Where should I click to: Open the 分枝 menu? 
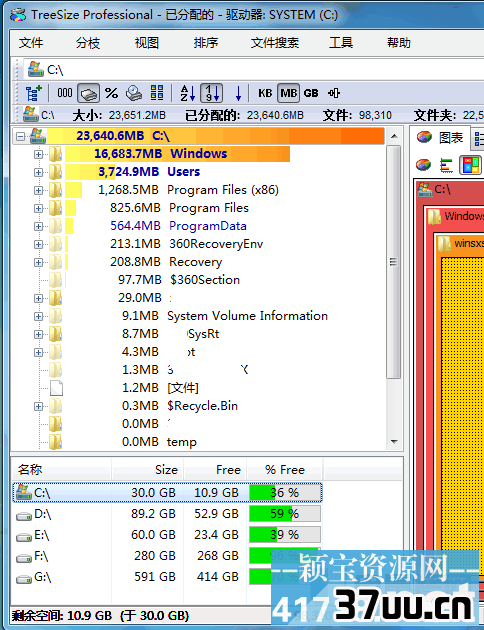[88, 43]
